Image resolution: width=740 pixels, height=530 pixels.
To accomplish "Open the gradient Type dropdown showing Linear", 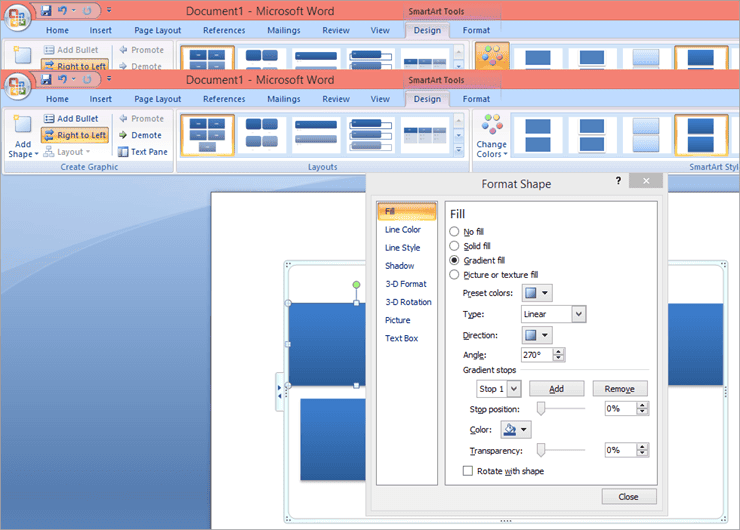I will 554,314.
